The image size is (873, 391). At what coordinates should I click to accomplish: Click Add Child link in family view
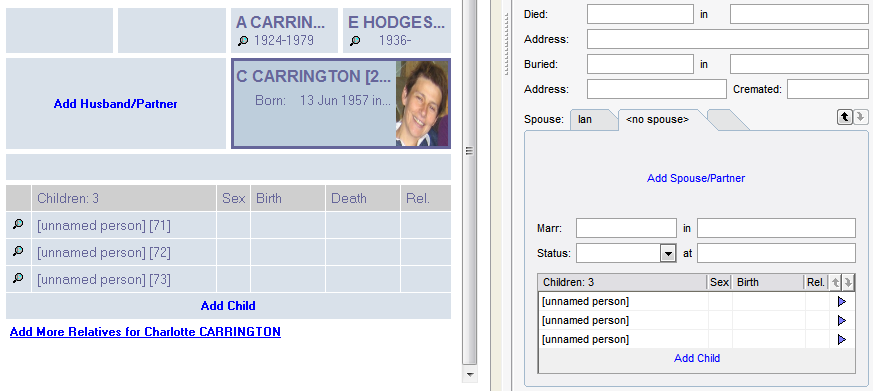[x=228, y=306]
